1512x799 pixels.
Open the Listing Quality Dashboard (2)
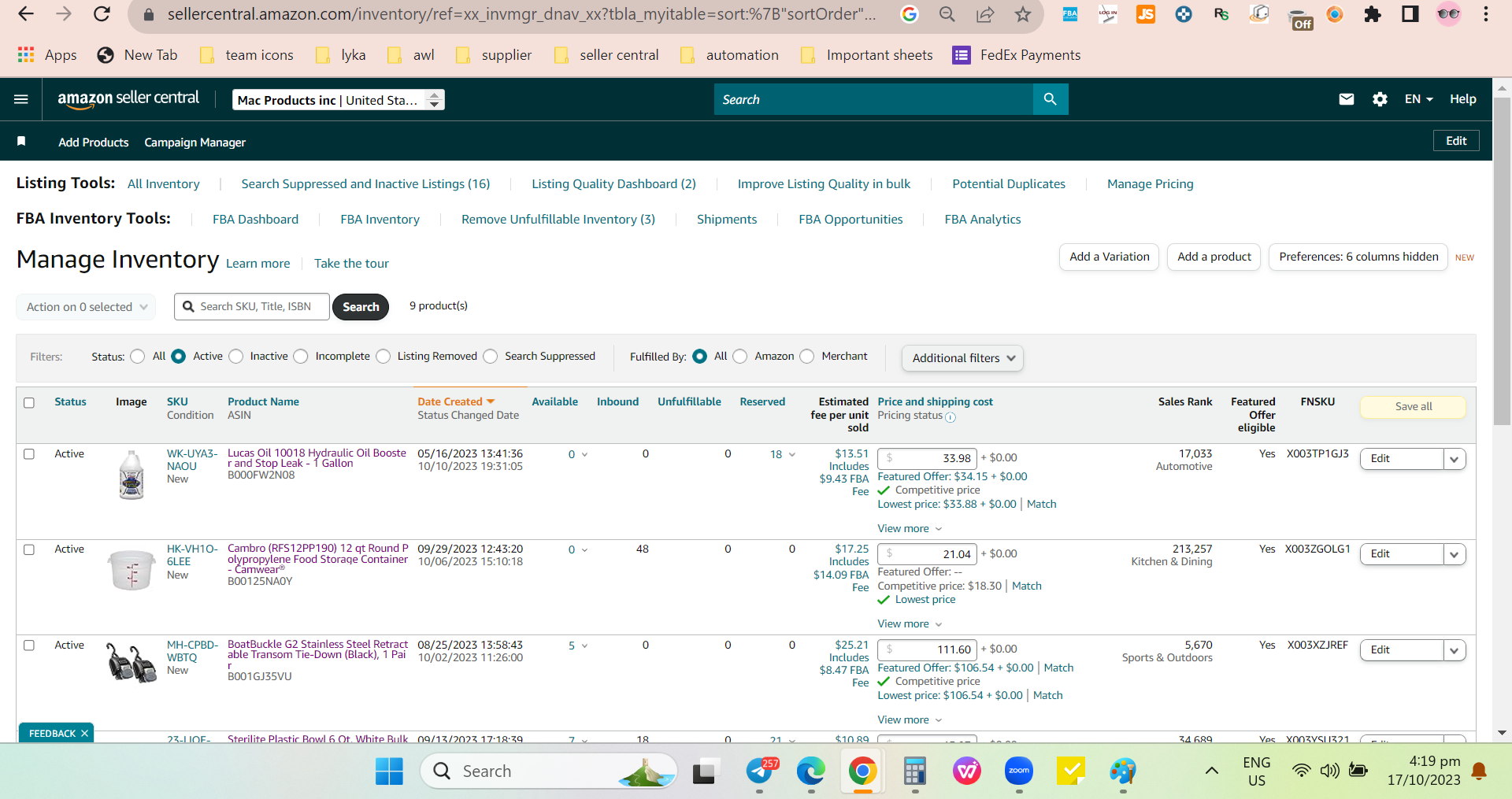coord(613,183)
